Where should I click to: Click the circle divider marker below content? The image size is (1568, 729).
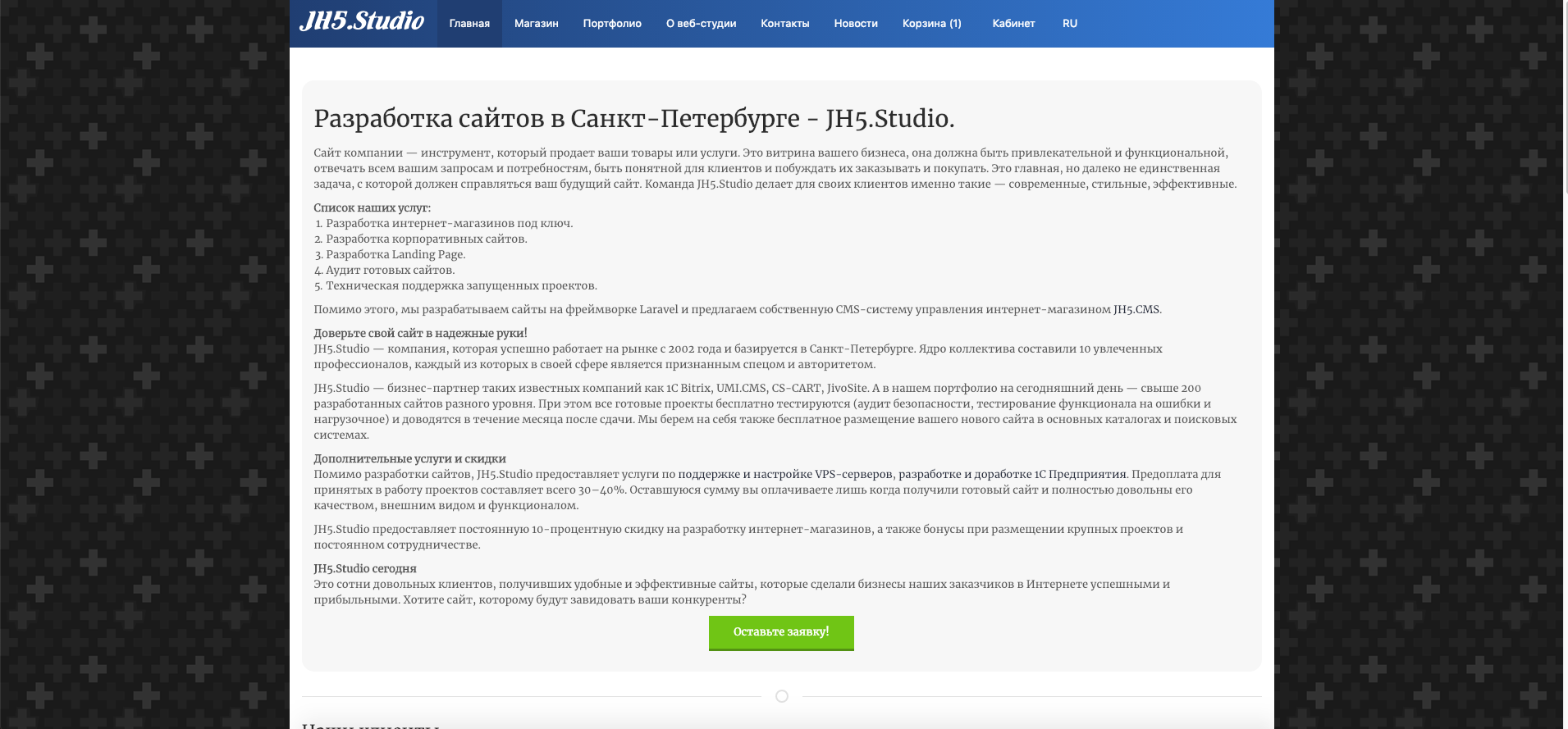tap(782, 696)
